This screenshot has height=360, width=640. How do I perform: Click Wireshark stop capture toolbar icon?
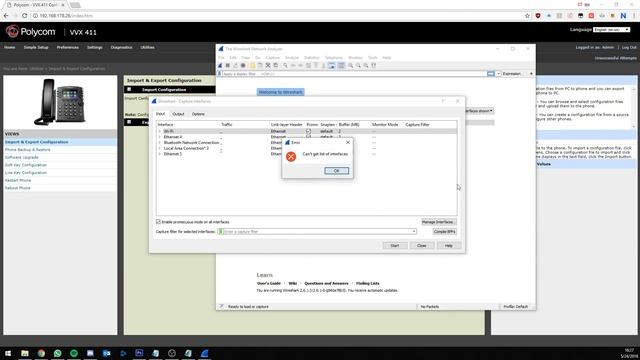228,65
